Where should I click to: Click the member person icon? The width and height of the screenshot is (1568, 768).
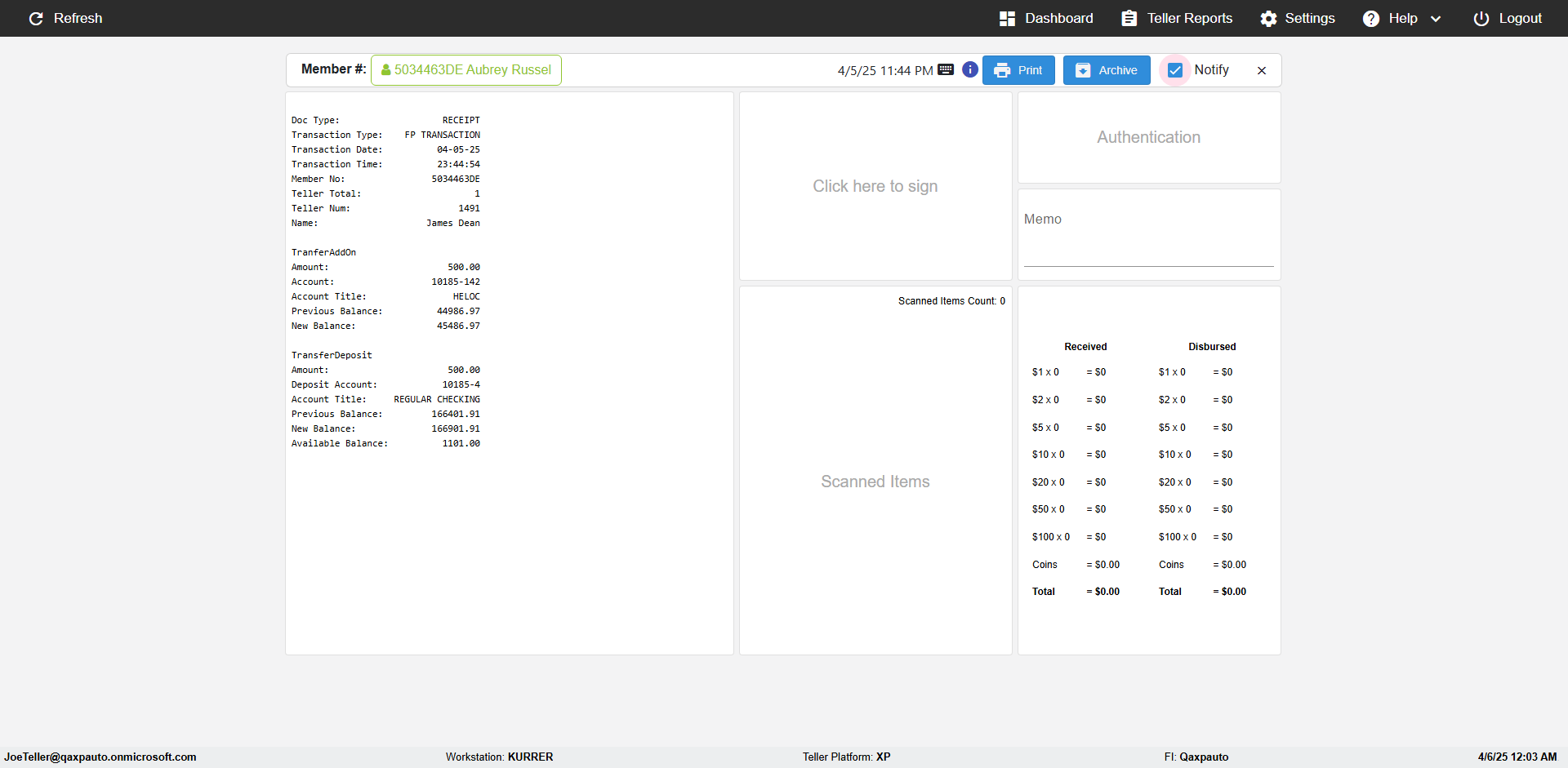pyautogui.click(x=385, y=70)
